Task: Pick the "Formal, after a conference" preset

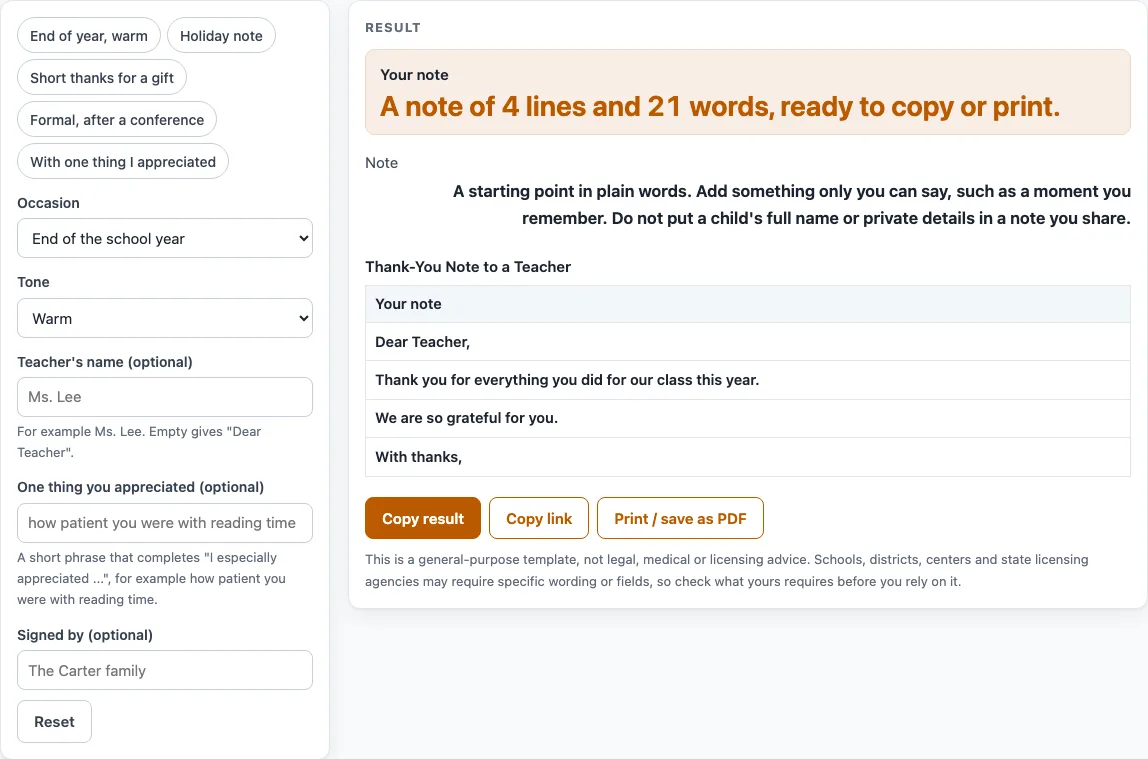Action: 117,119
